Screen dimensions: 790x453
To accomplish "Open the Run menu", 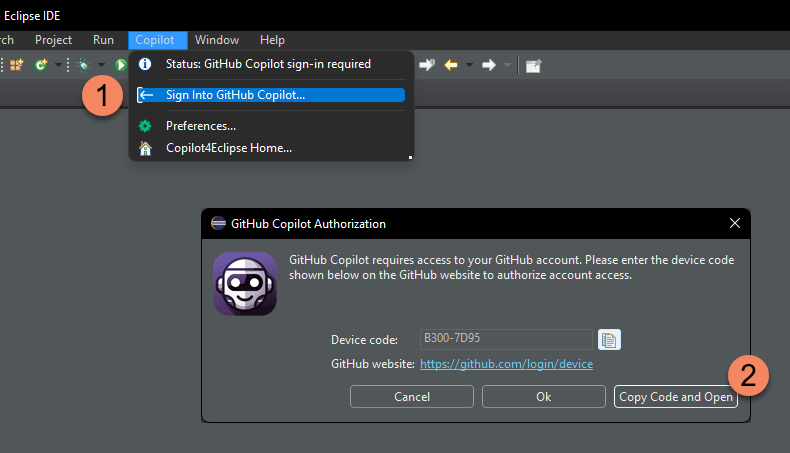I will tap(103, 40).
